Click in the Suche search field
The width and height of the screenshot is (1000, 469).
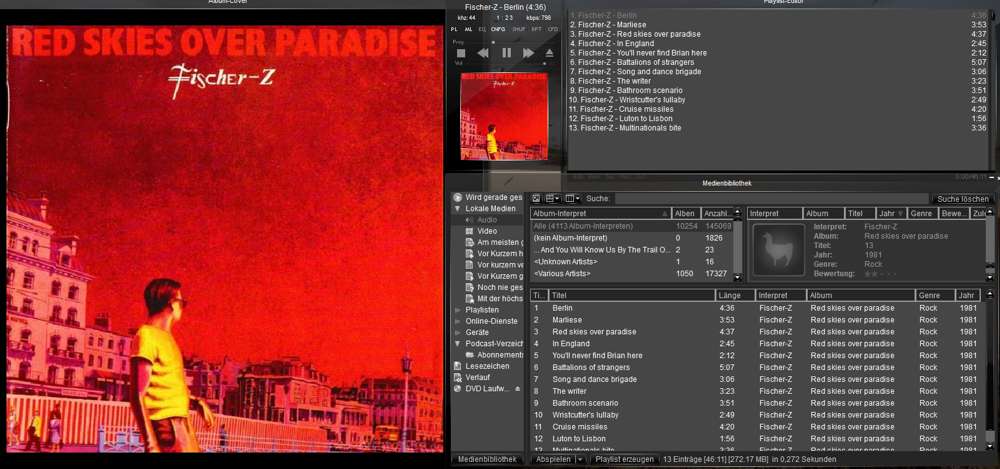click(x=770, y=199)
